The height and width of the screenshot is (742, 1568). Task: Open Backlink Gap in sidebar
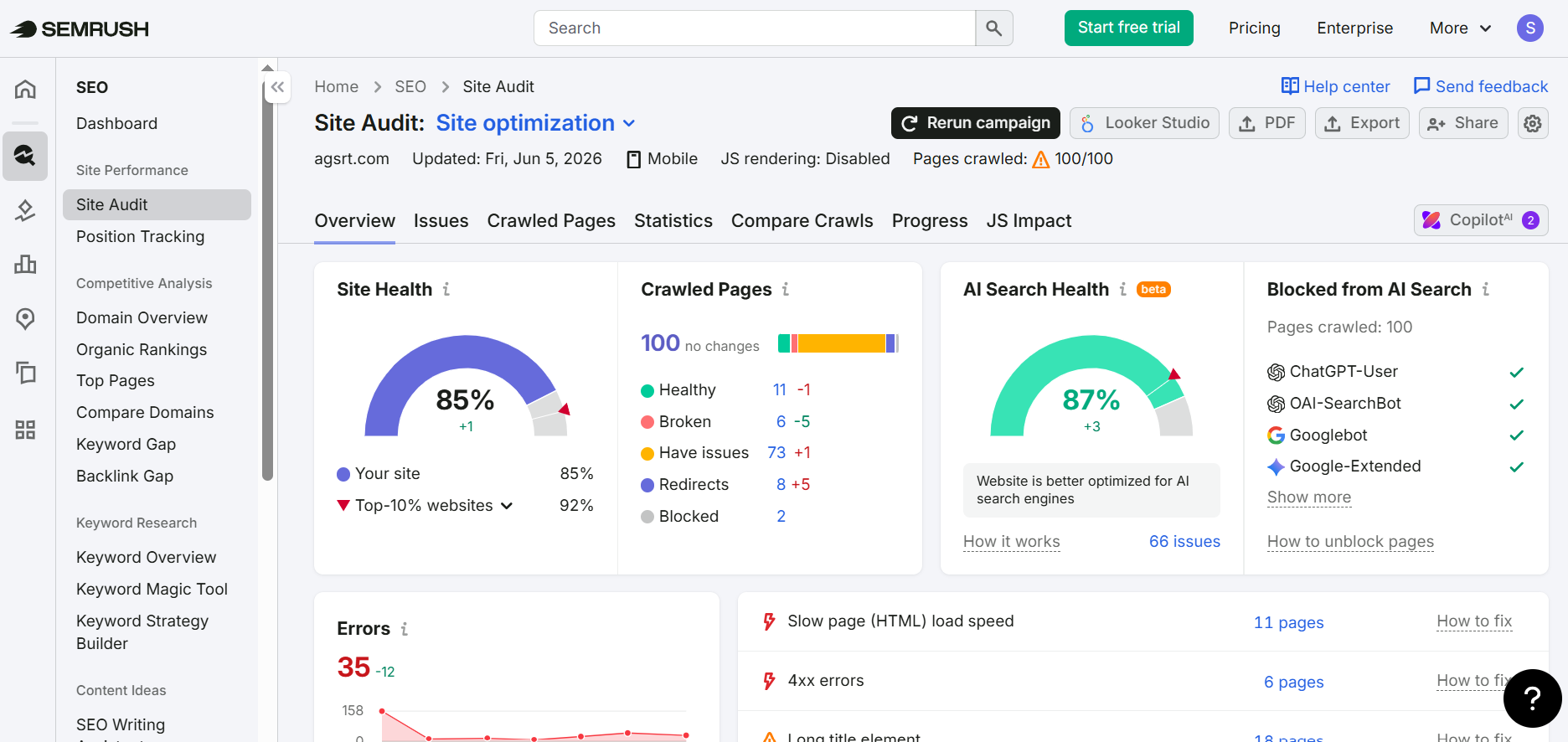point(125,477)
